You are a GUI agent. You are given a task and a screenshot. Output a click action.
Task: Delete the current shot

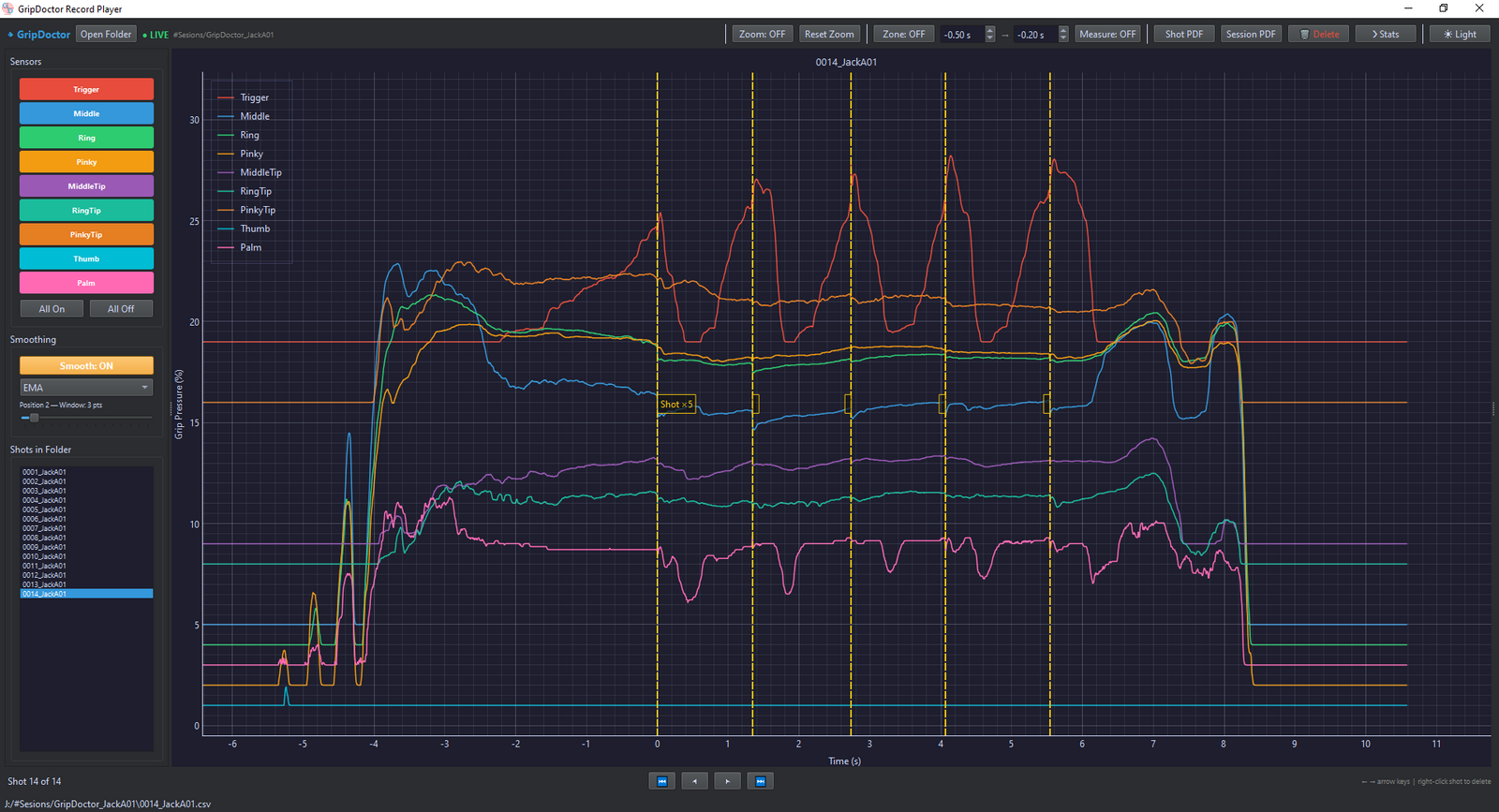coord(1319,35)
